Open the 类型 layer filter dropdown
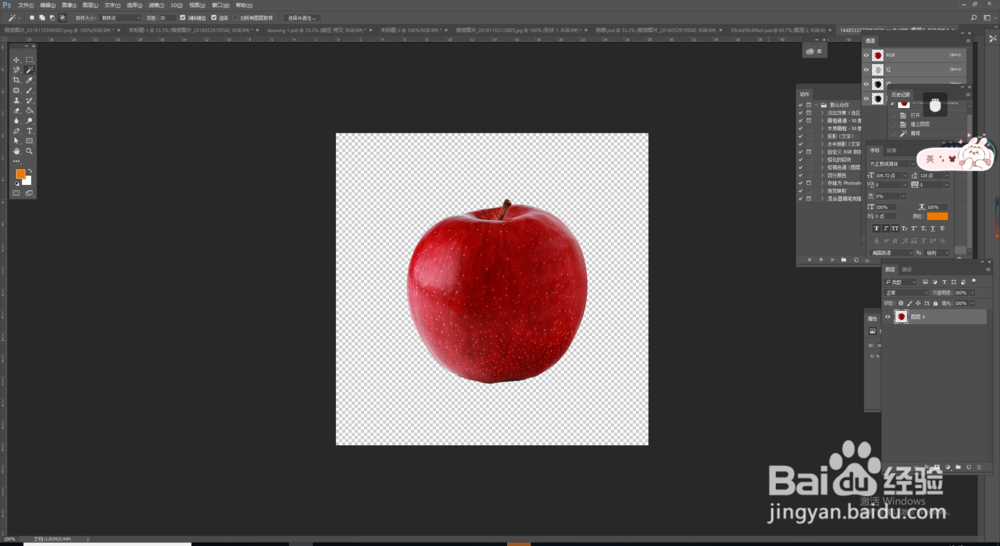The image size is (1000, 546). (901, 282)
